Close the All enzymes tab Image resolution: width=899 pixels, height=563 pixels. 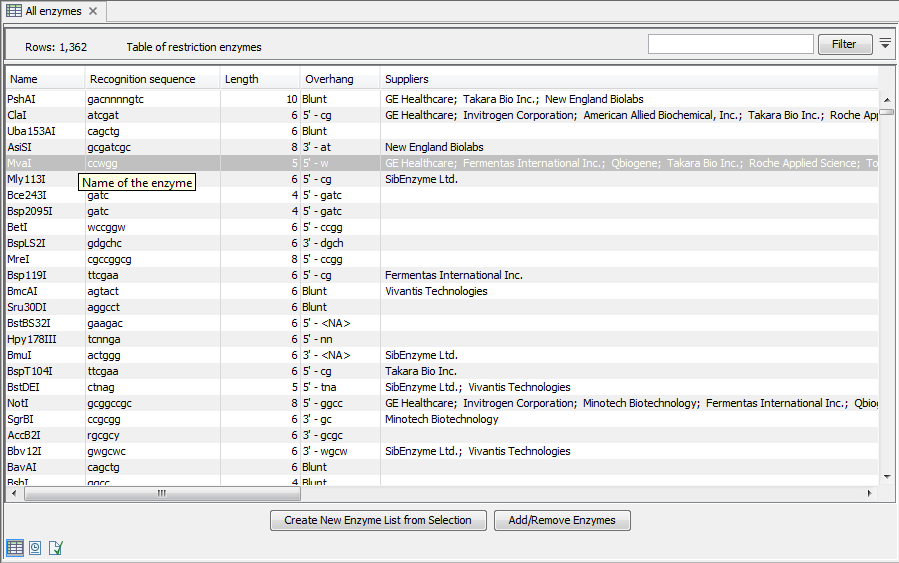(x=93, y=11)
